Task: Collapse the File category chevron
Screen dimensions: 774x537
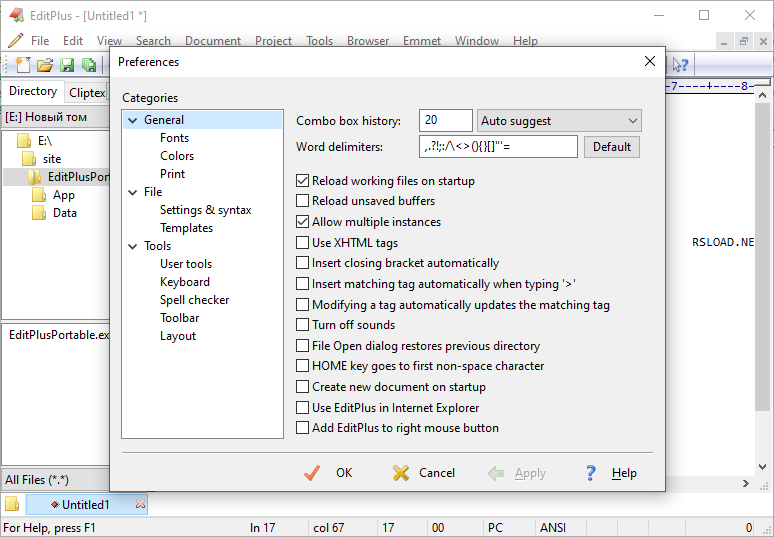Action: (132, 192)
